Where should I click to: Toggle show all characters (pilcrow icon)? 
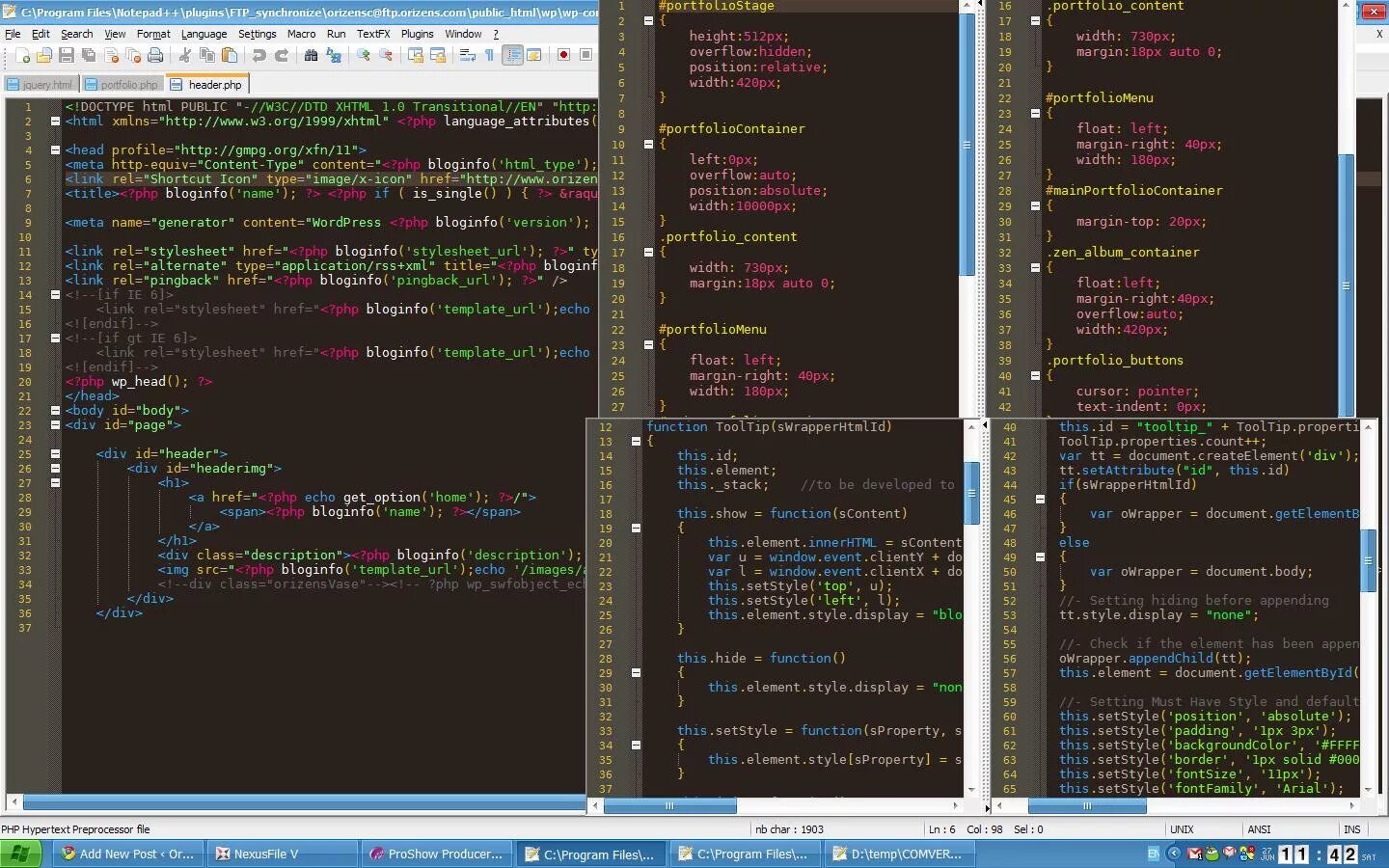[x=490, y=55]
